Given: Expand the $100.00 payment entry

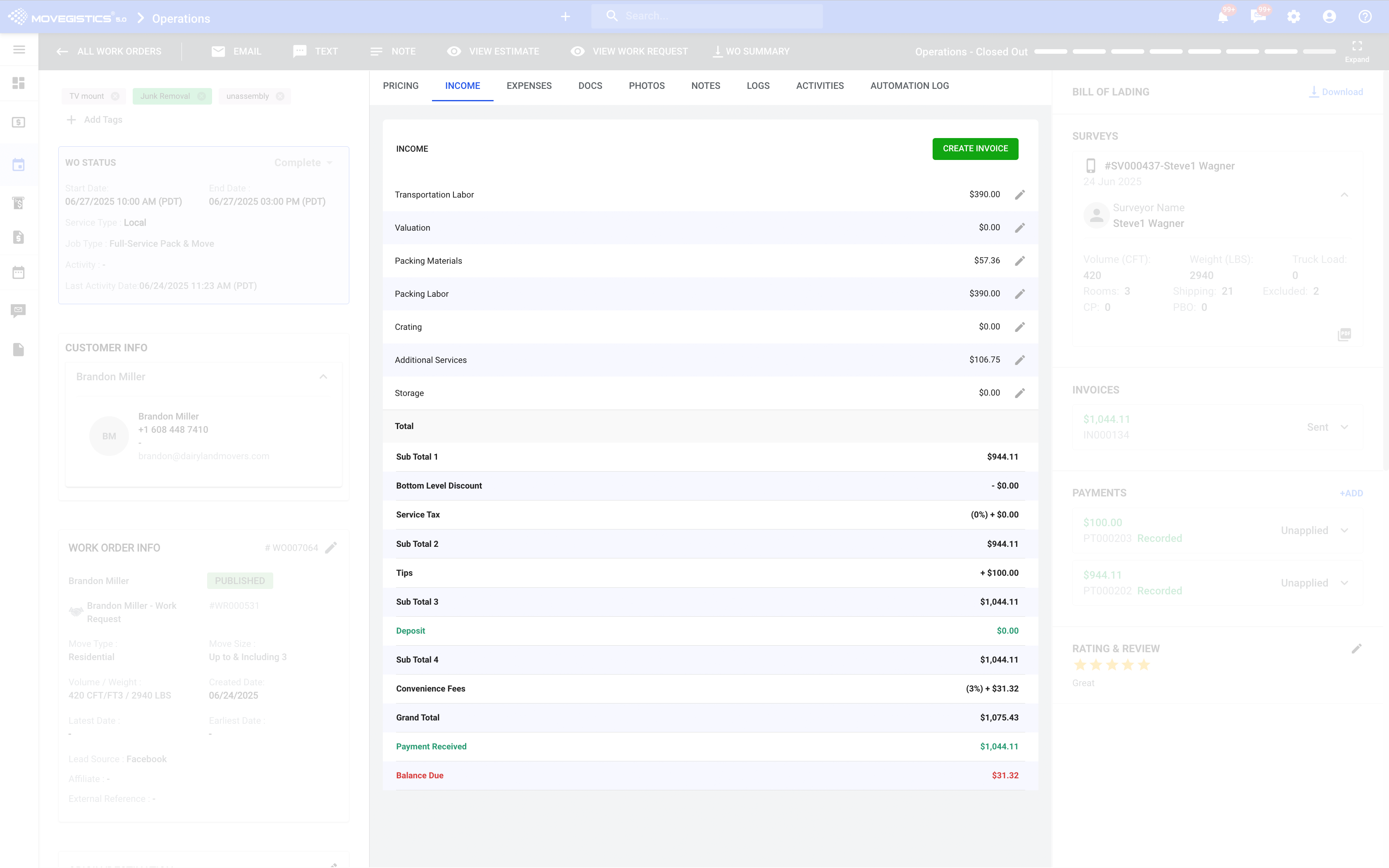Looking at the screenshot, I should pos(1344,530).
